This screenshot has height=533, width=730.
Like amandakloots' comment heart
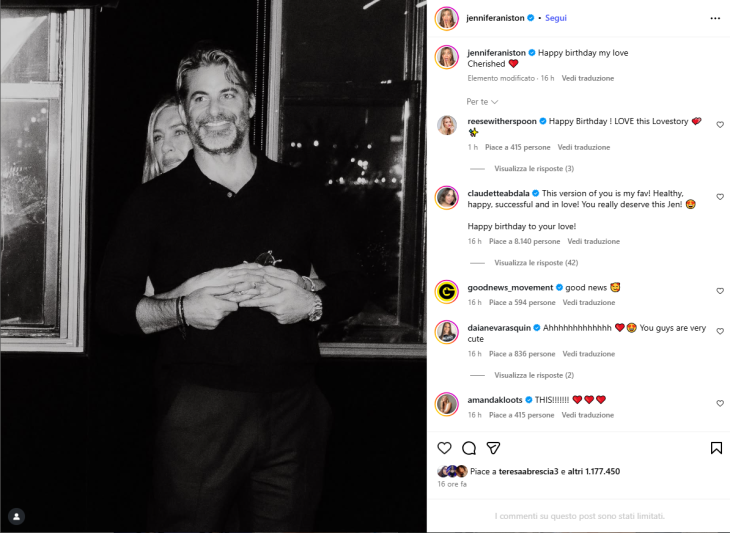pyautogui.click(x=720, y=403)
